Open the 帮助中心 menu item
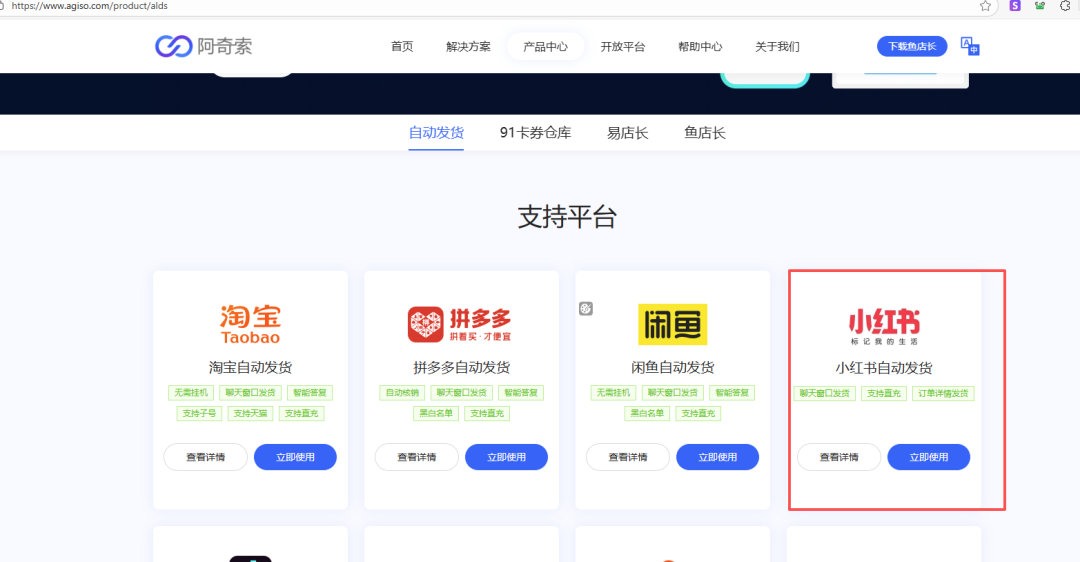Screen dimensions: 1080x562 pyautogui.click(x=700, y=46)
